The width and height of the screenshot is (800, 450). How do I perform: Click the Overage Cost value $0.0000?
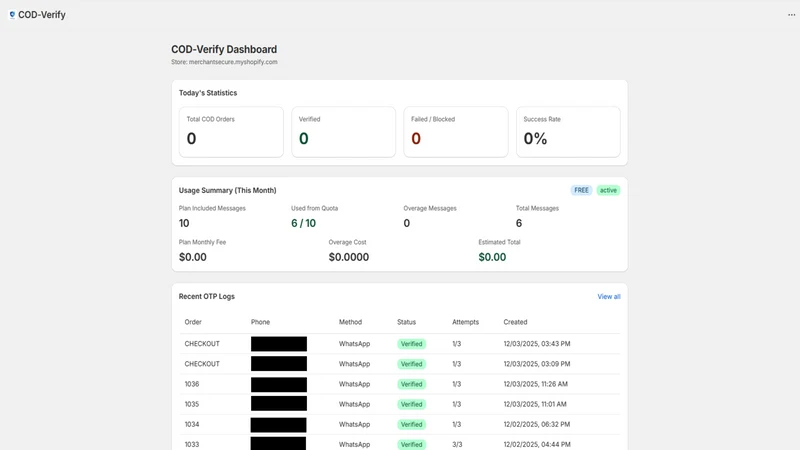click(x=349, y=257)
